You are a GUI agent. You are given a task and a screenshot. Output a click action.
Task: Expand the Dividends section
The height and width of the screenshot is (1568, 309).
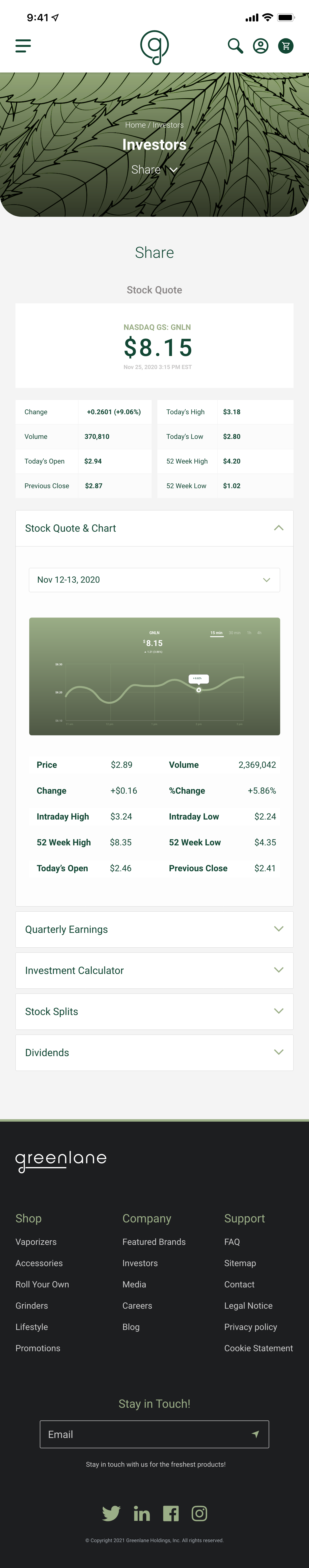tap(154, 1053)
